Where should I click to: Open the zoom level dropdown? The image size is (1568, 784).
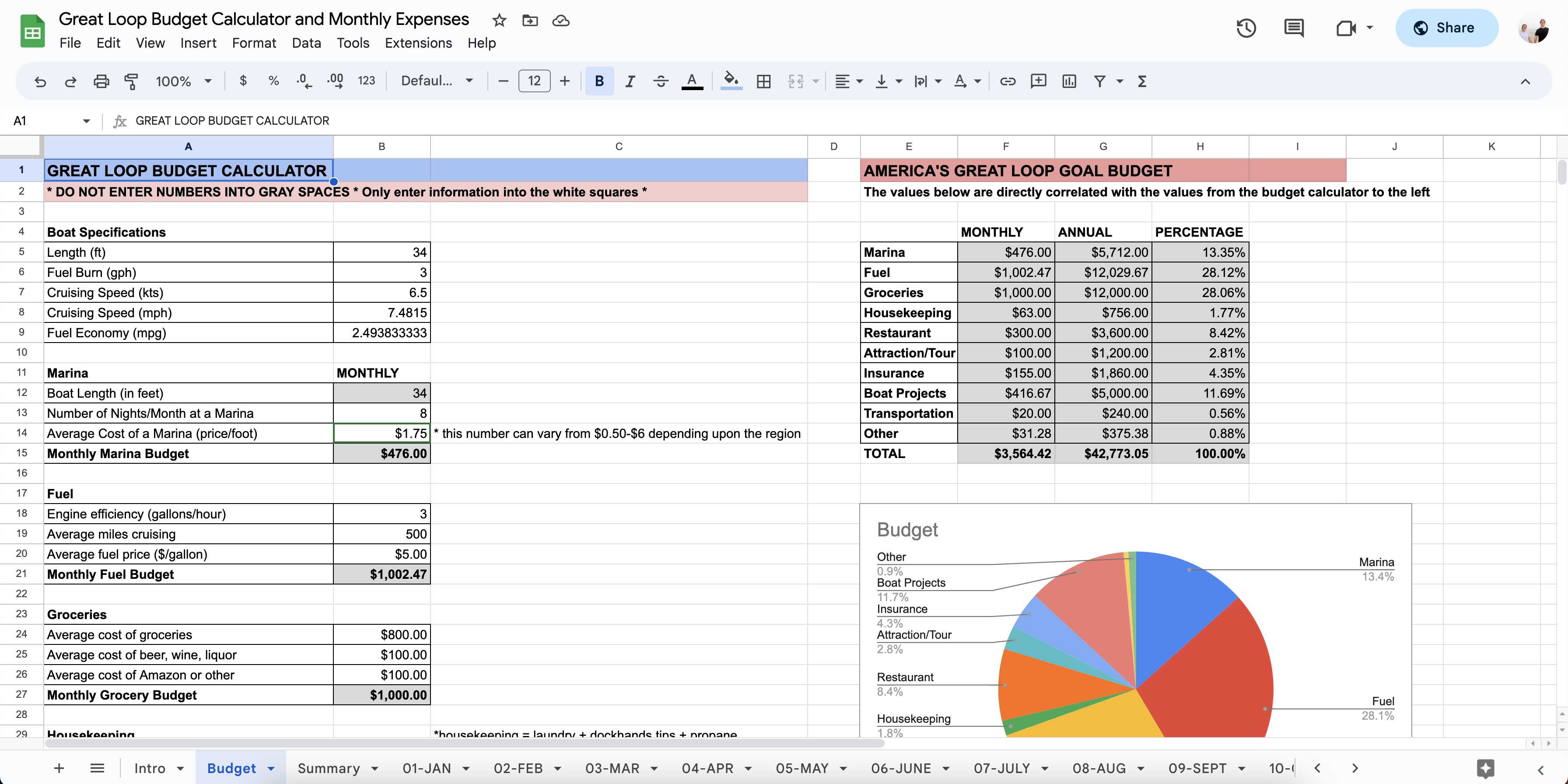(x=183, y=81)
